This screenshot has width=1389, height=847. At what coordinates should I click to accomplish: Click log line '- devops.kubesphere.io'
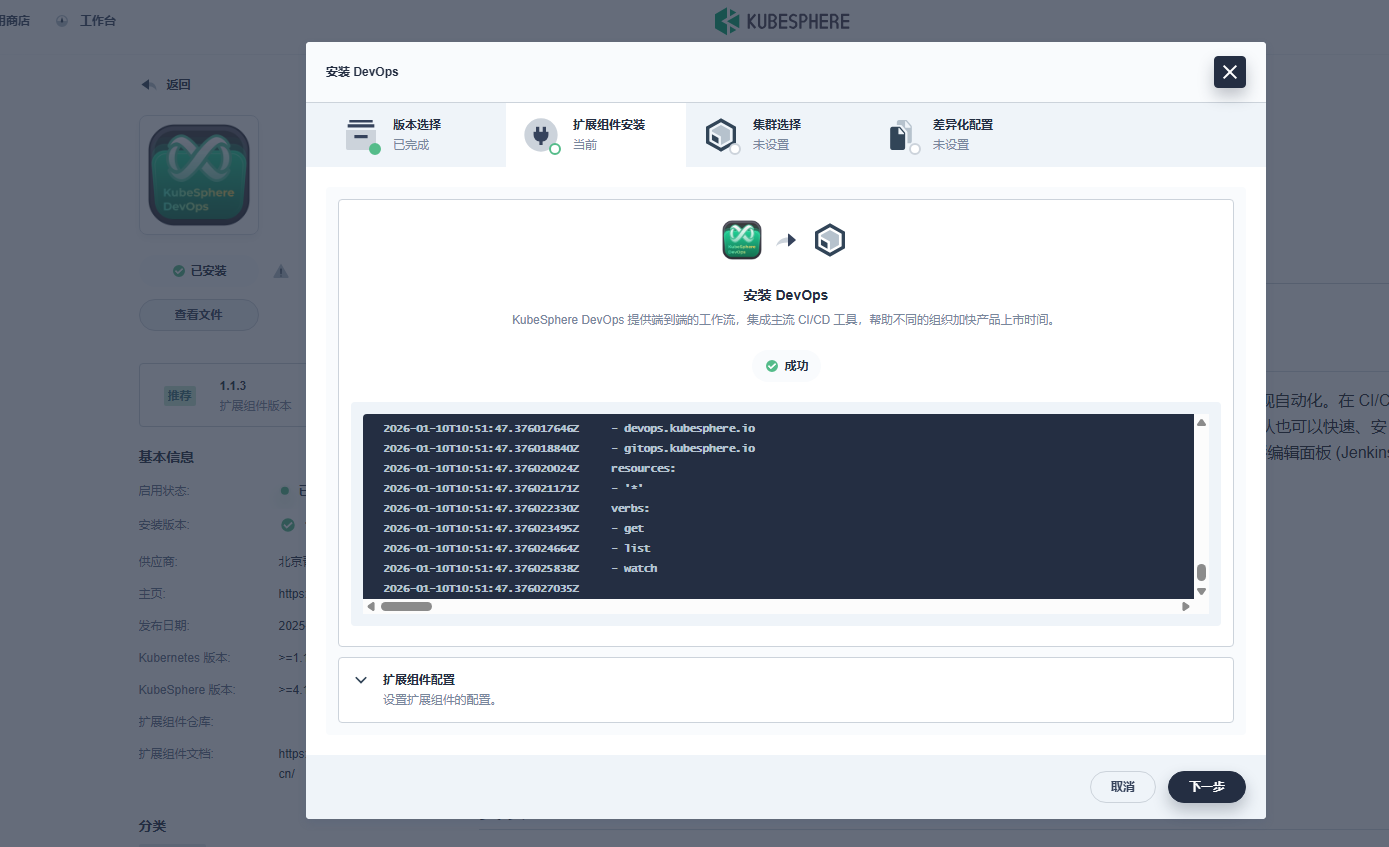tap(683, 428)
